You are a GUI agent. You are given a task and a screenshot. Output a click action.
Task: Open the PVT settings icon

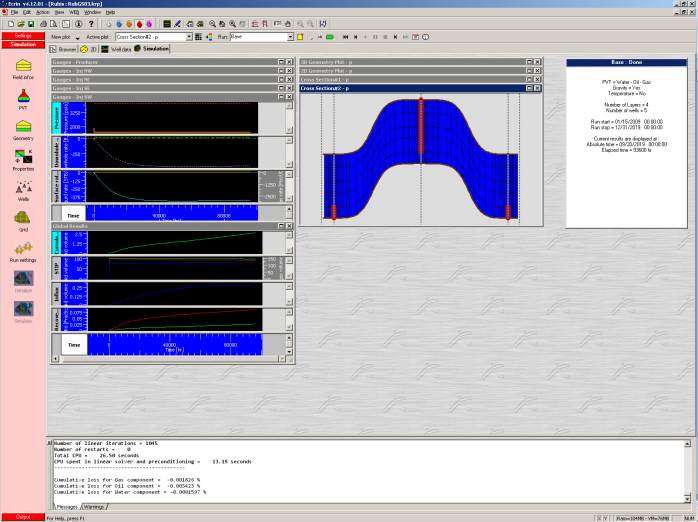coord(22,98)
